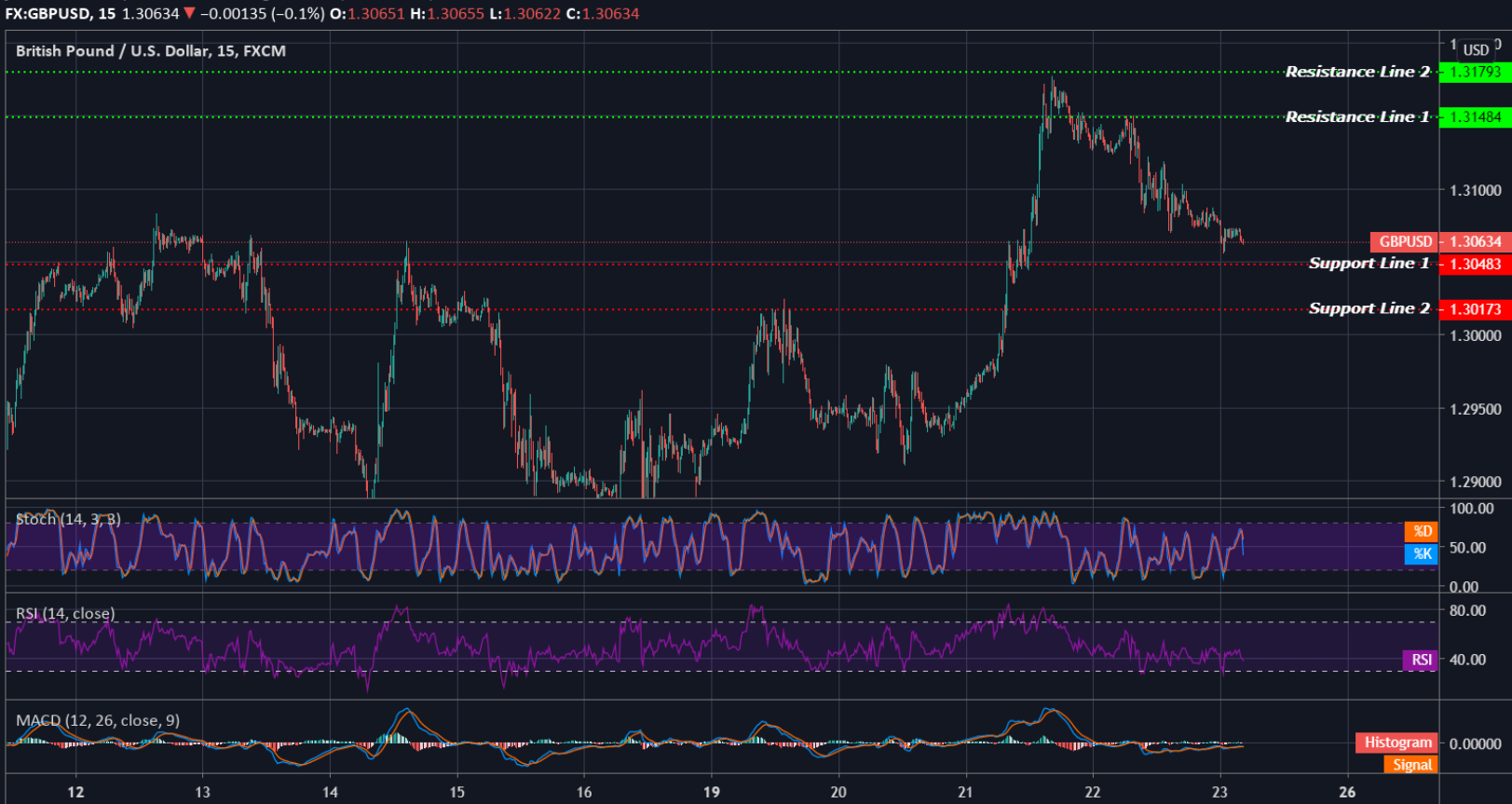Click the %K stochastic label
The width and height of the screenshot is (1512, 804).
pos(1422,553)
